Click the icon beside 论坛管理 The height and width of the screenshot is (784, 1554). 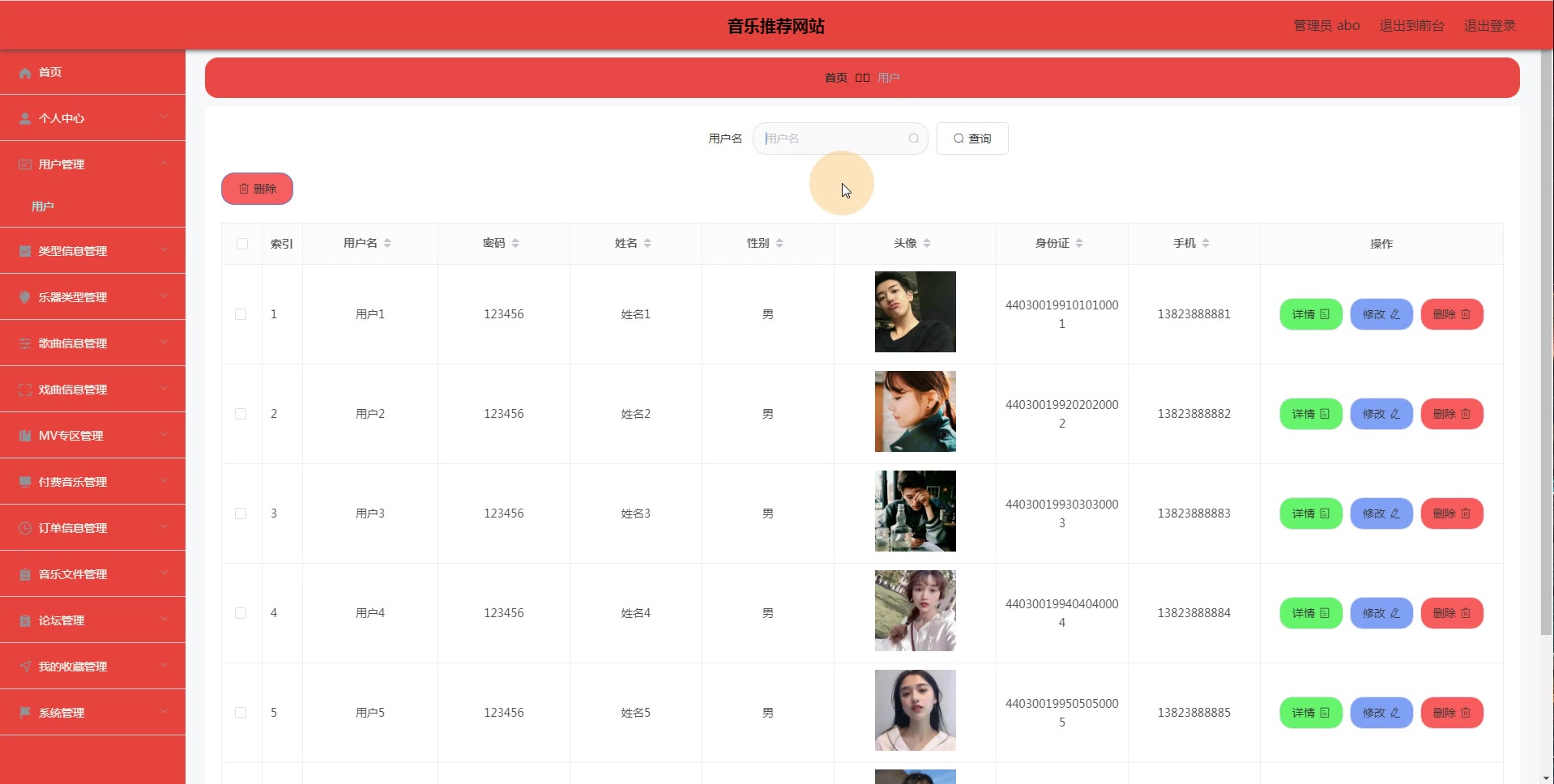click(x=25, y=621)
